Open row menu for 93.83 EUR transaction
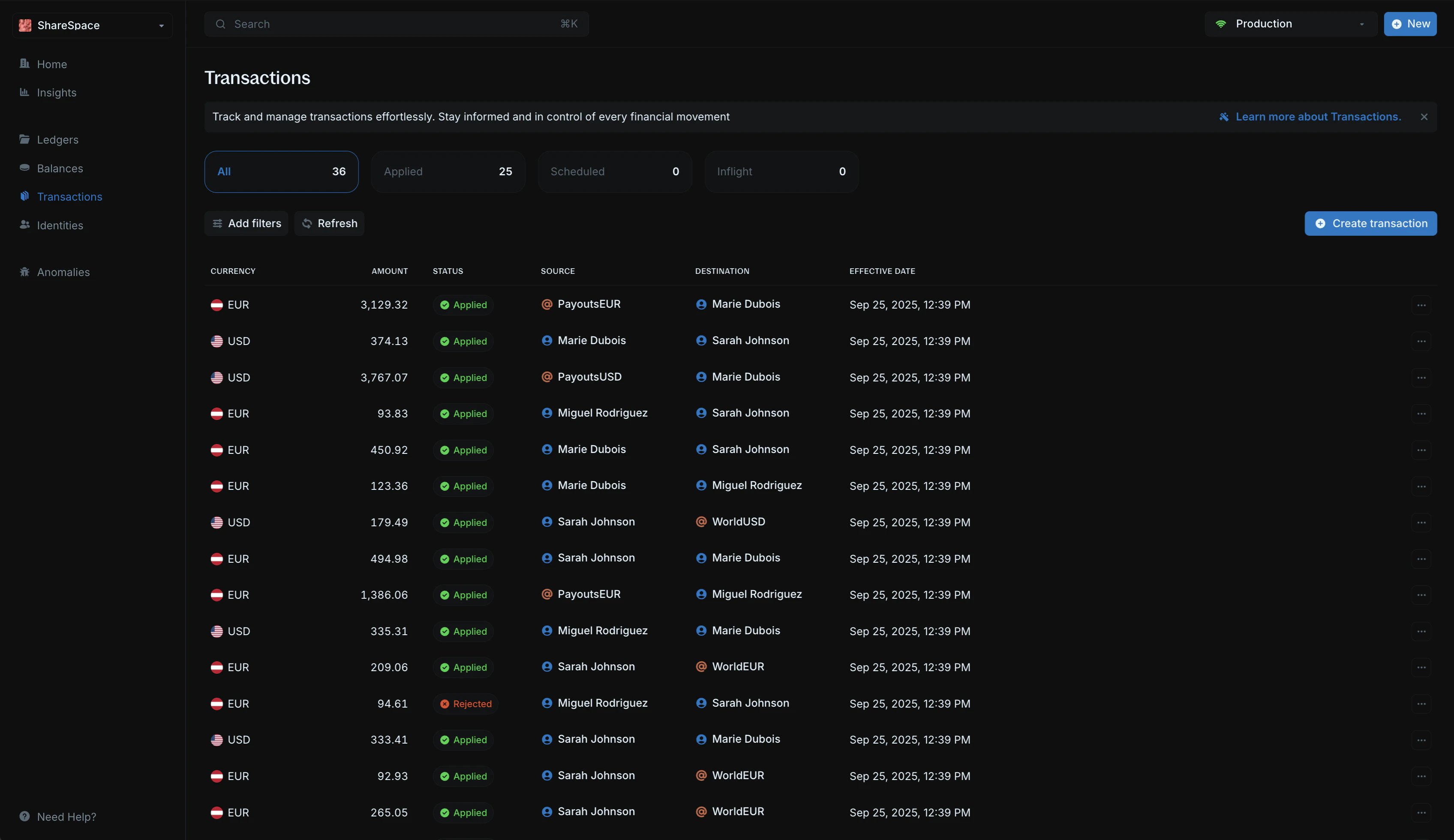The width and height of the screenshot is (1454, 840). click(x=1421, y=414)
